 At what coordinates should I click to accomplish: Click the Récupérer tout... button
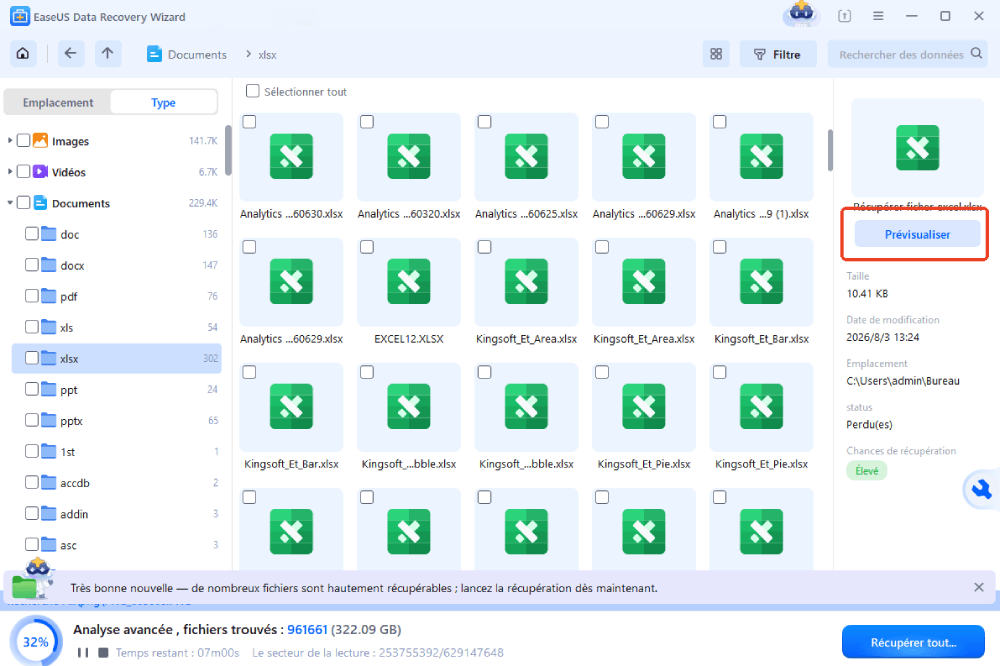click(x=913, y=642)
